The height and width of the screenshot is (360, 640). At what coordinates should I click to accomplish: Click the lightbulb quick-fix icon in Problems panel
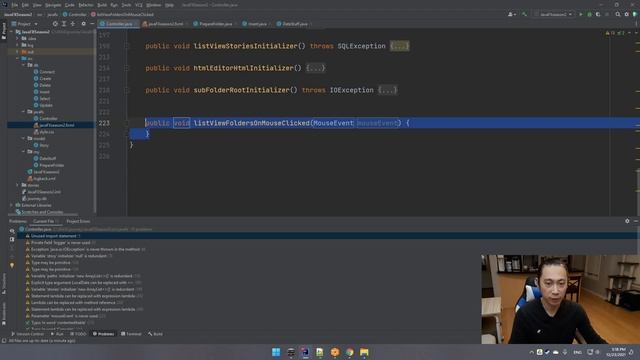tap(12, 265)
